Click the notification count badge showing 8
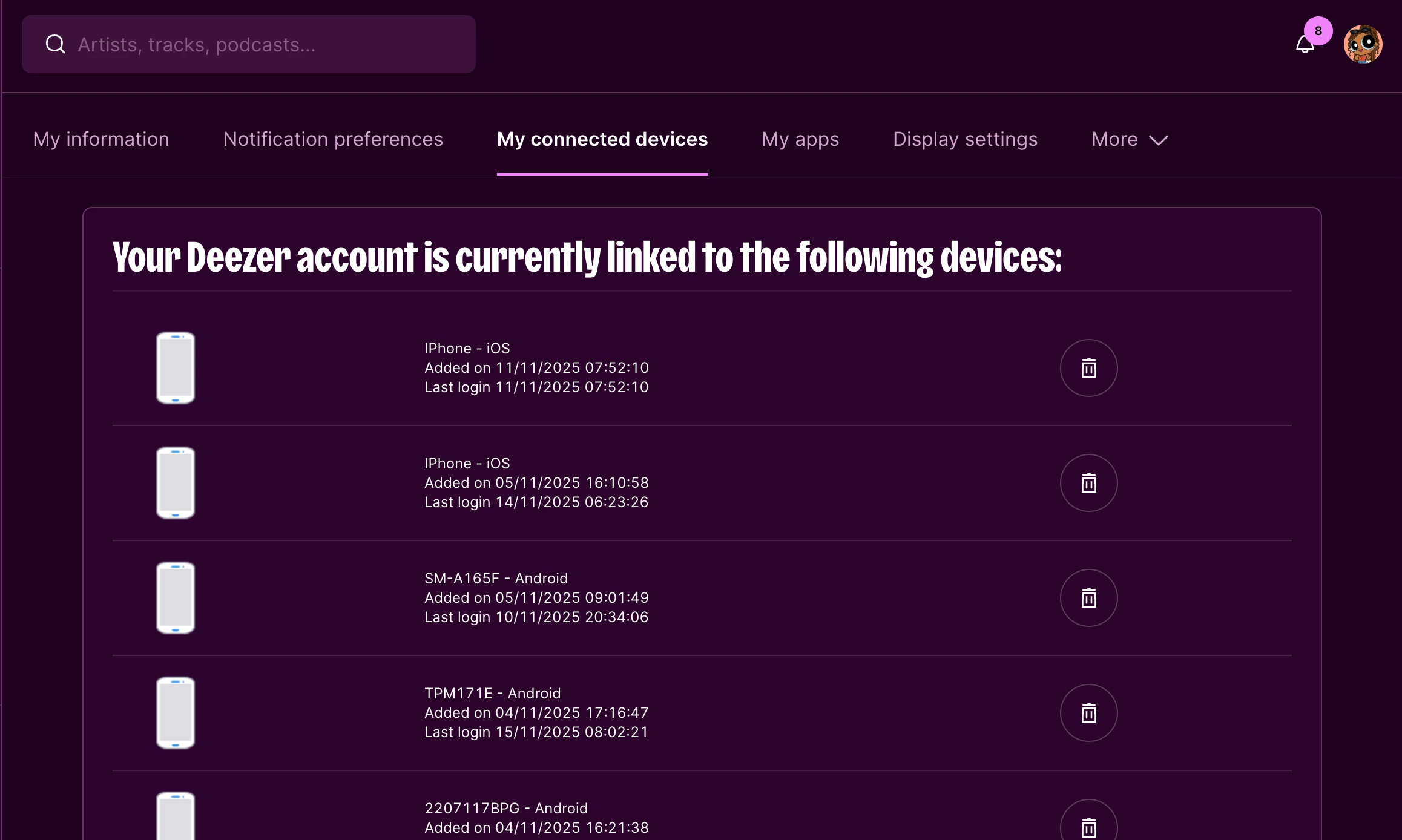Image resolution: width=1402 pixels, height=840 pixels. tap(1318, 31)
